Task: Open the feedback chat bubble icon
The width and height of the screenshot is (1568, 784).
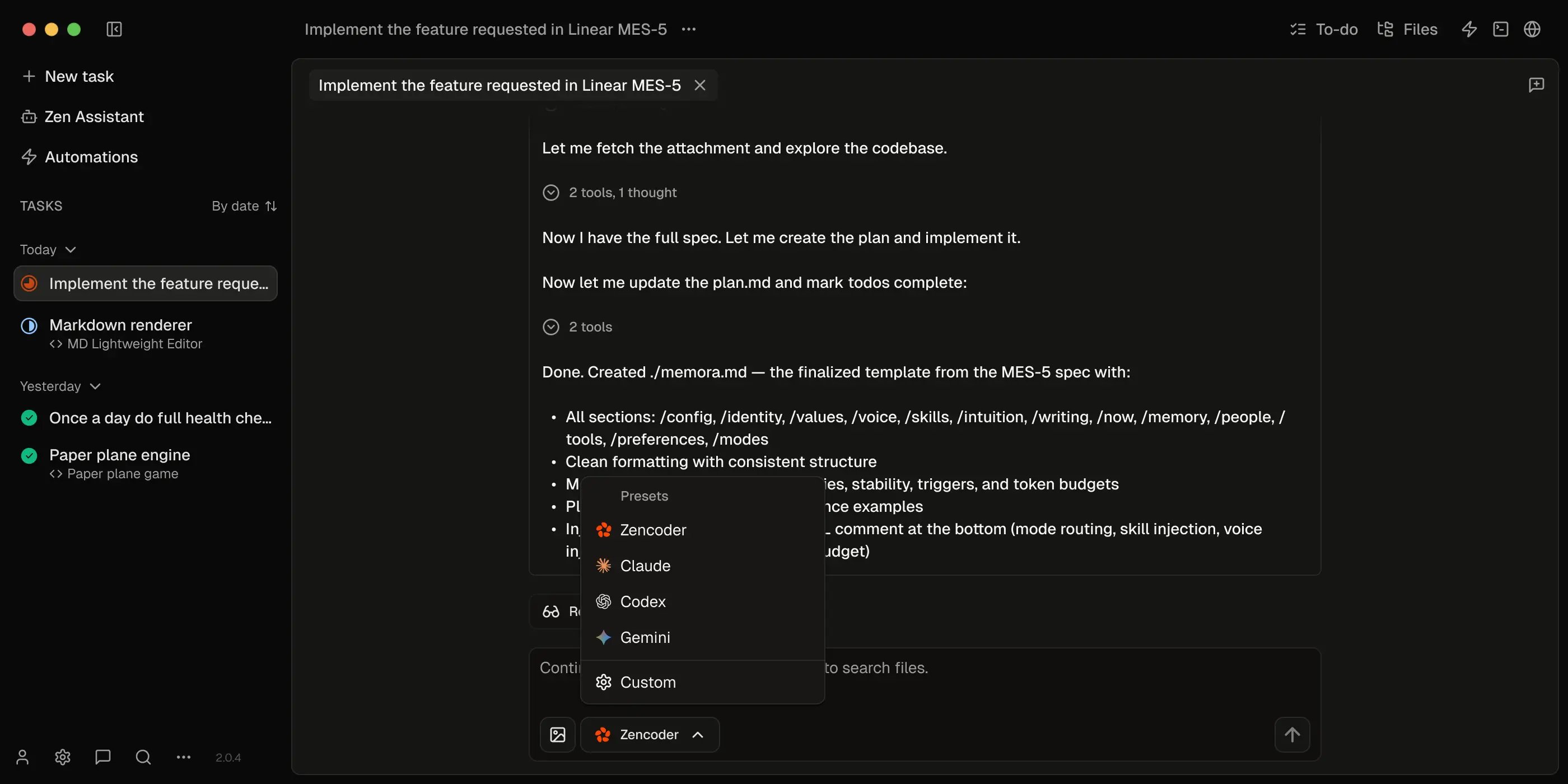Action: tap(102, 757)
